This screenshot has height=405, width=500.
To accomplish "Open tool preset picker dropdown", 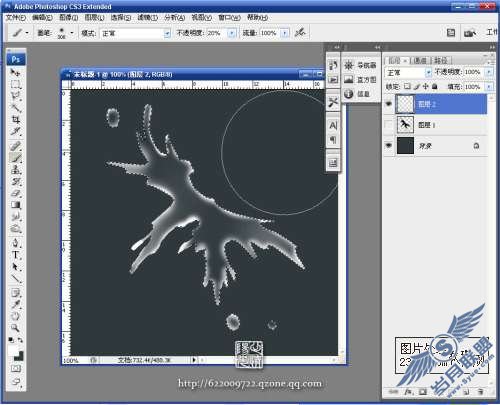I will pyautogui.click(x=27, y=33).
